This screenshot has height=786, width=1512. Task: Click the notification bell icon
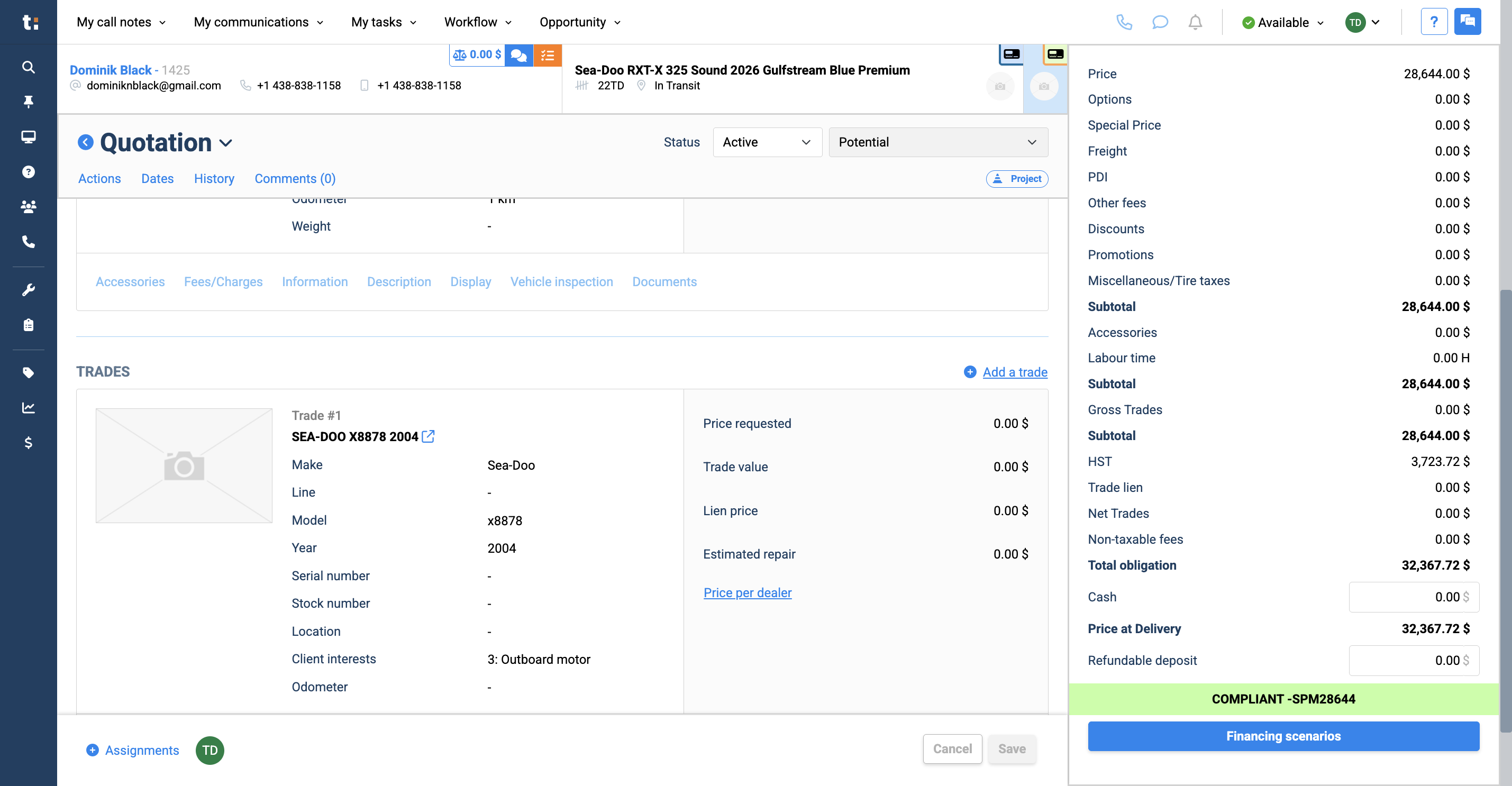point(1195,22)
